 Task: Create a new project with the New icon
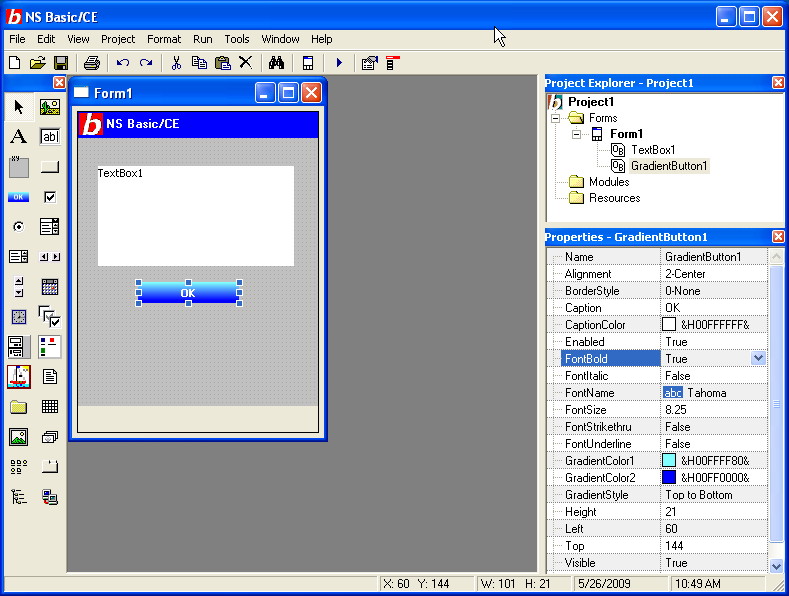click(x=15, y=63)
